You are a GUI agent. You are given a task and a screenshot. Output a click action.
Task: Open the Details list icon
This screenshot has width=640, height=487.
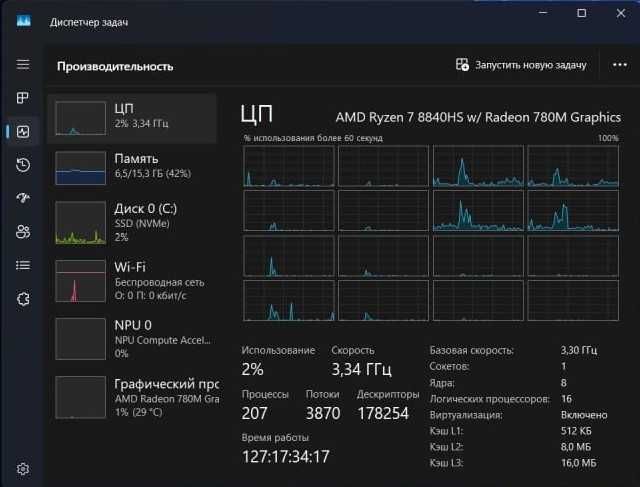click(x=23, y=265)
